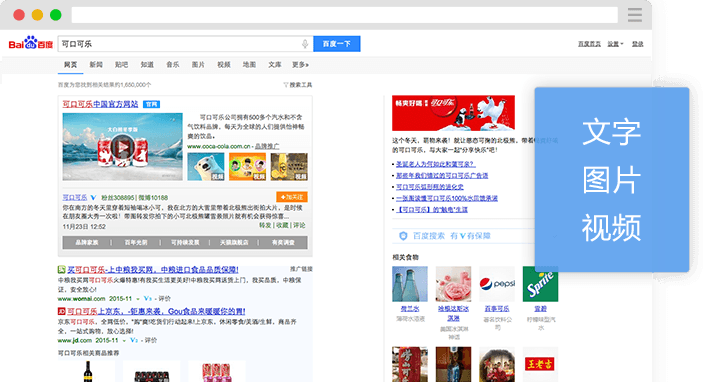The height and width of the screenshot is (382, 705).
Task: Open the 可口可乐中国官方网站 result title
Action: 100,104
